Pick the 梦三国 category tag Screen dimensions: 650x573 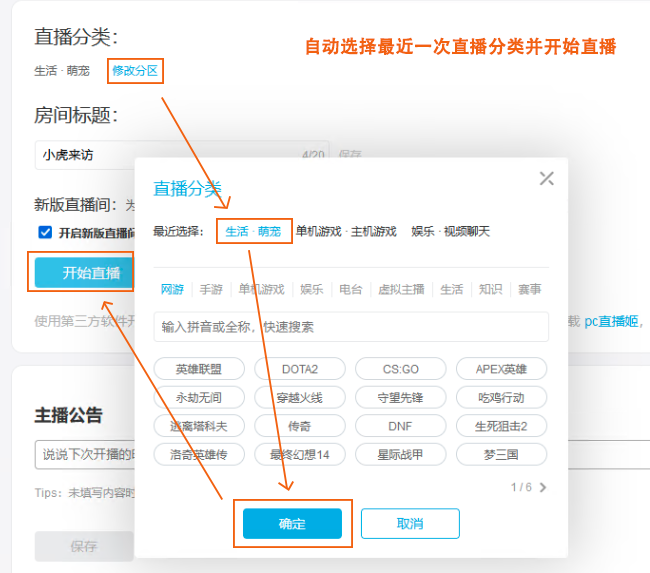(501, 454)
